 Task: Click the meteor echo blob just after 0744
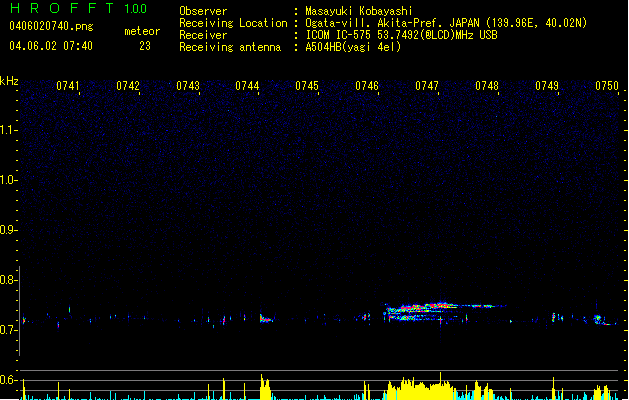pyautogui.click(x=266, y=319)
